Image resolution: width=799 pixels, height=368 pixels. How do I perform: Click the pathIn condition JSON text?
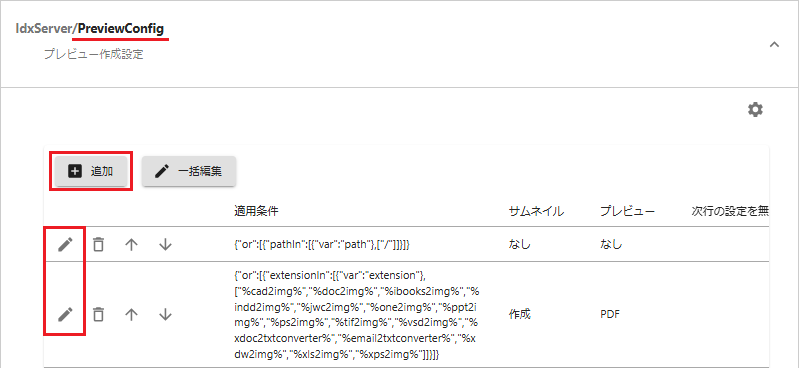pos(322,245)
